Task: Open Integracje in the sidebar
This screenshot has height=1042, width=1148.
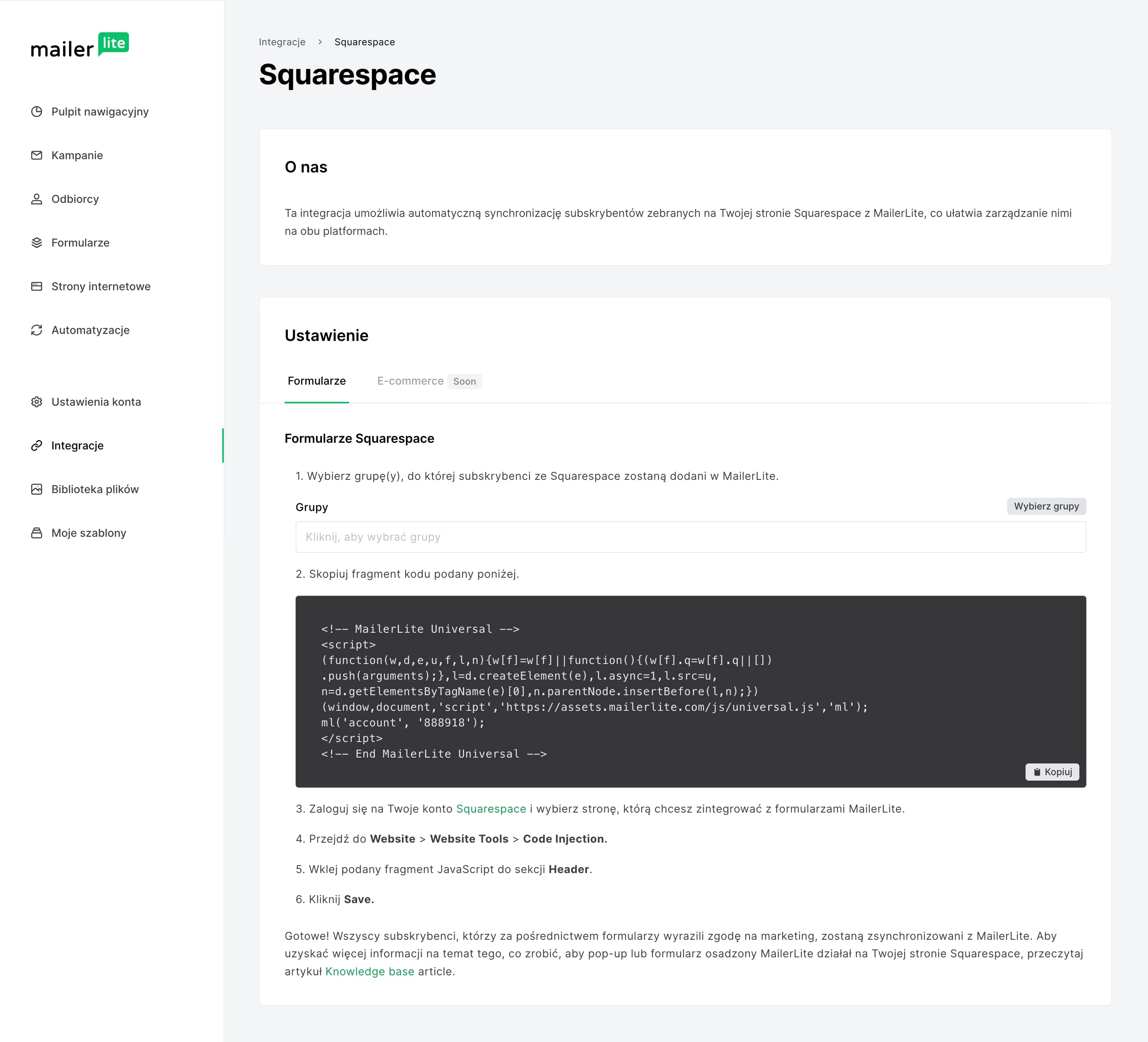Action: (x=78, y=446)
